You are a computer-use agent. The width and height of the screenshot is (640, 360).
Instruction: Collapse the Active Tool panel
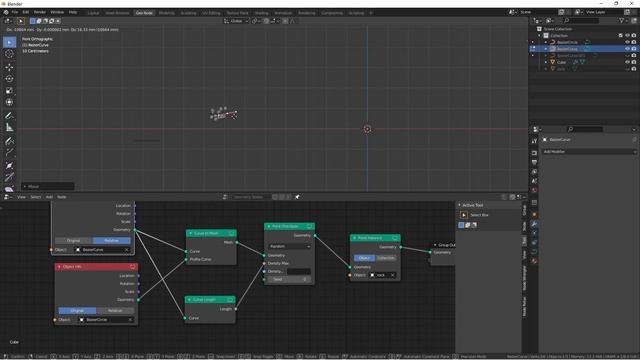tap(460, 205)
